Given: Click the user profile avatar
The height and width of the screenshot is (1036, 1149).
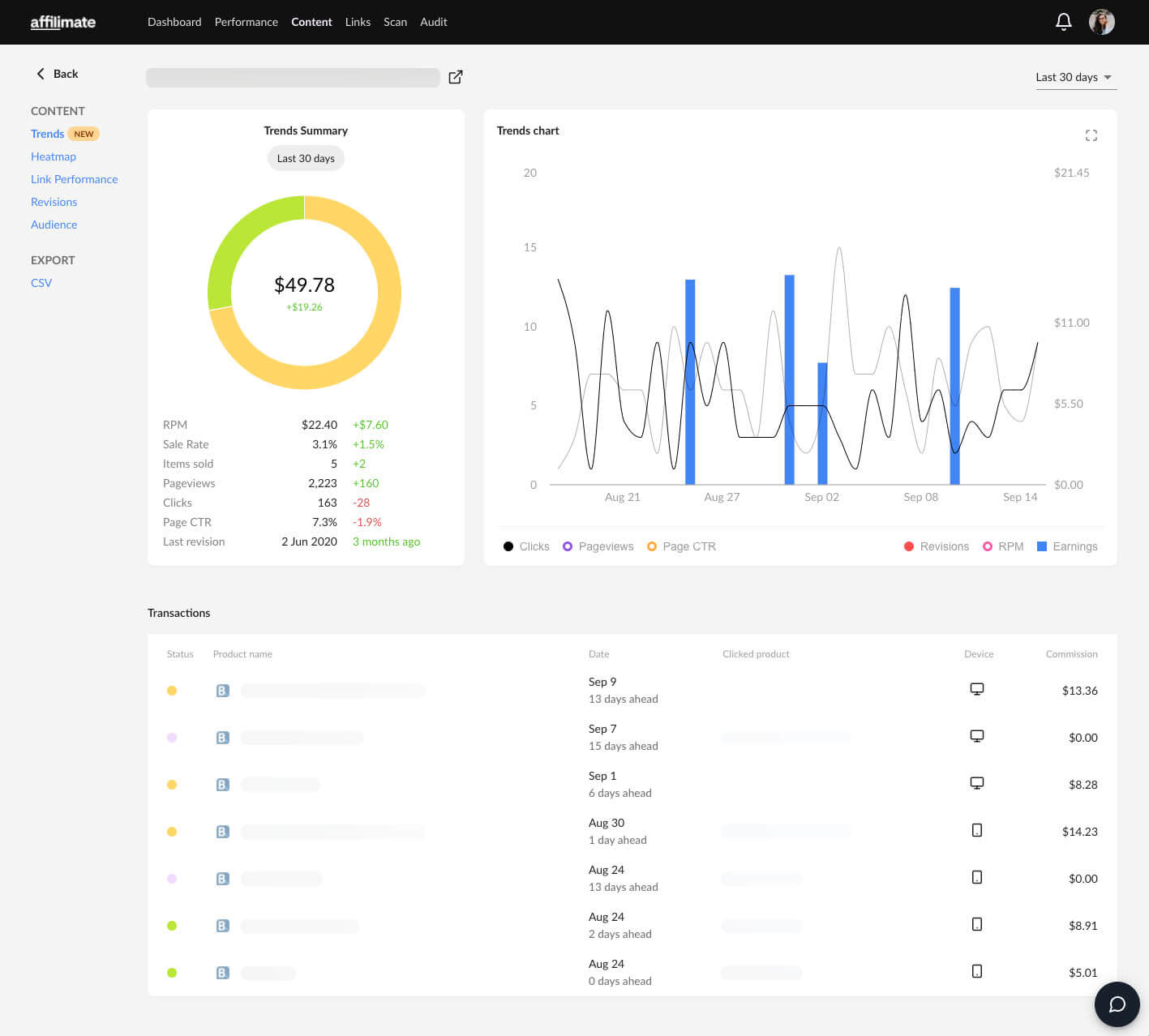Looking at the screenshot, I should click(1101, 22).
